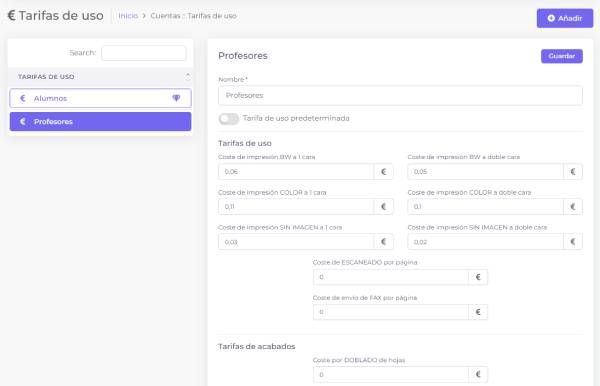Click euro icon of SIN IMAGEN 1 cara field
The image size is (600, 386).
click(x=383, y=242)
